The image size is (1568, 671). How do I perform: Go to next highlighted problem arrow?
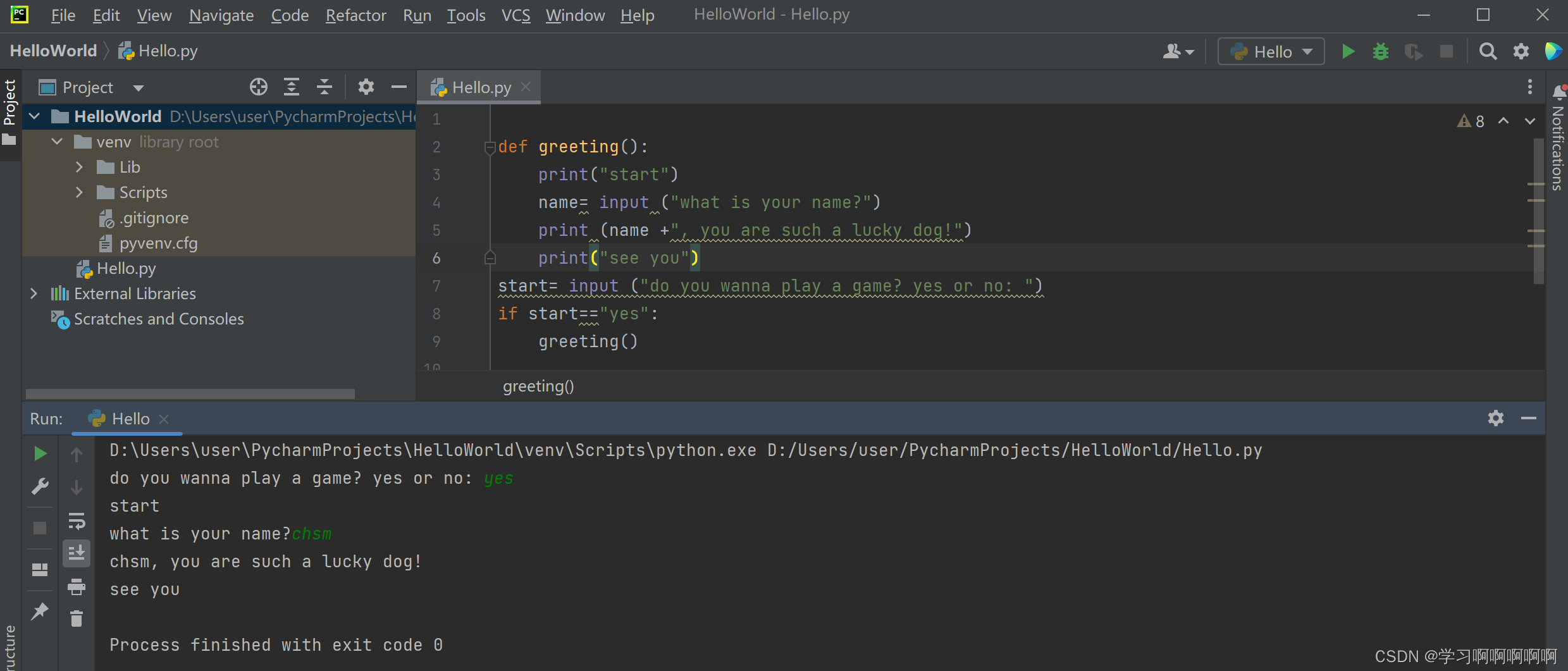click(1529, 121)
